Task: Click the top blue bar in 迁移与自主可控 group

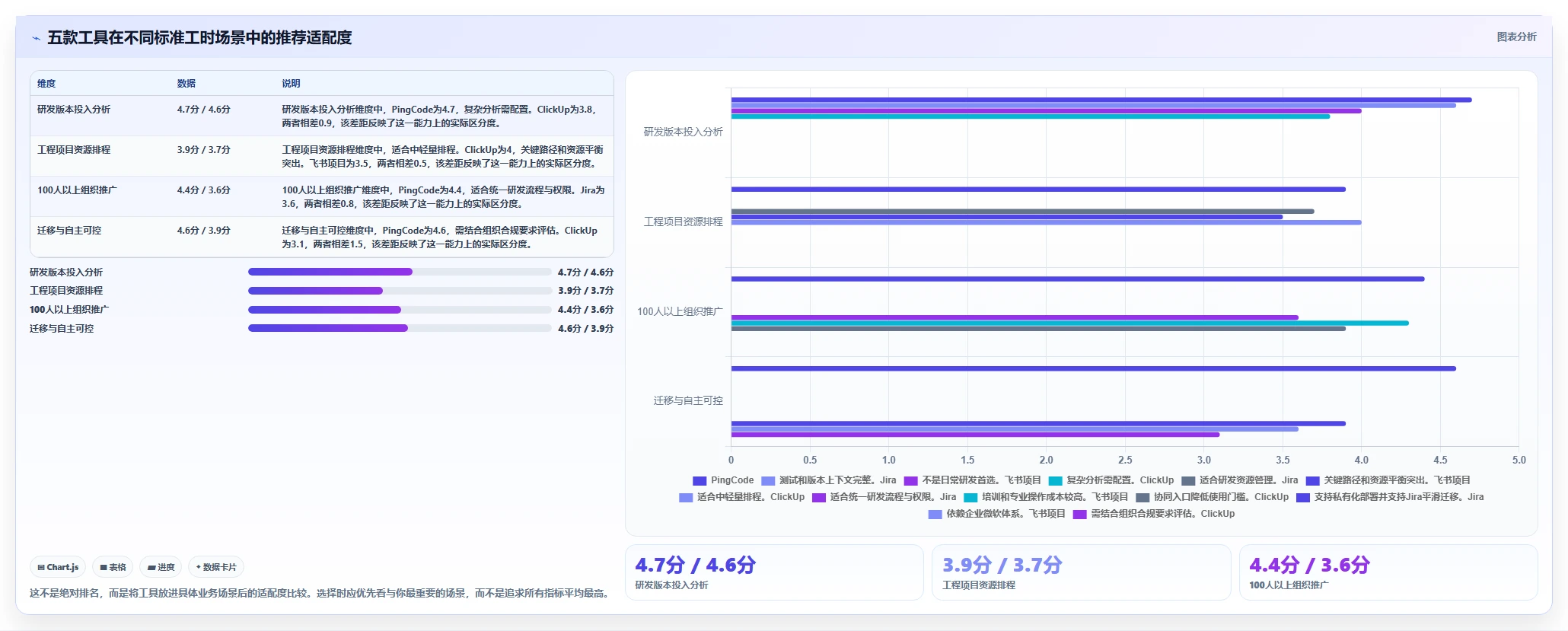Action: click(x=1093, y=368)
